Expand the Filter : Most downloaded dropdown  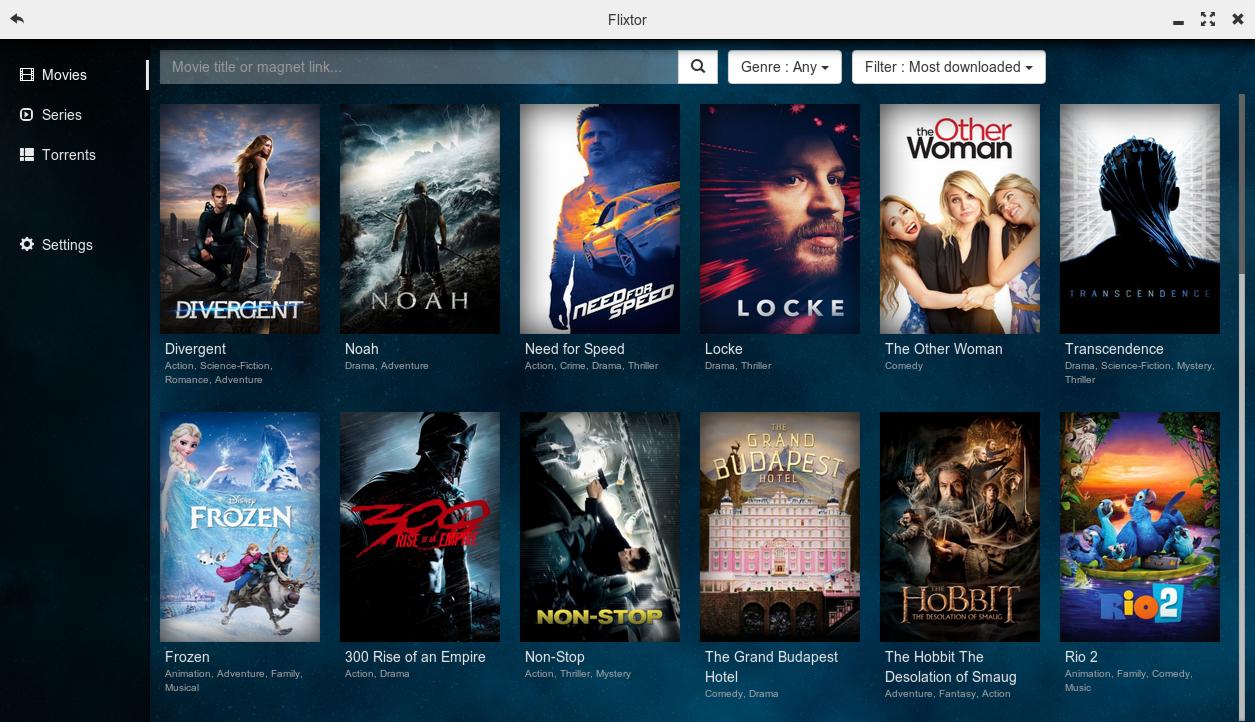(949, 67)
